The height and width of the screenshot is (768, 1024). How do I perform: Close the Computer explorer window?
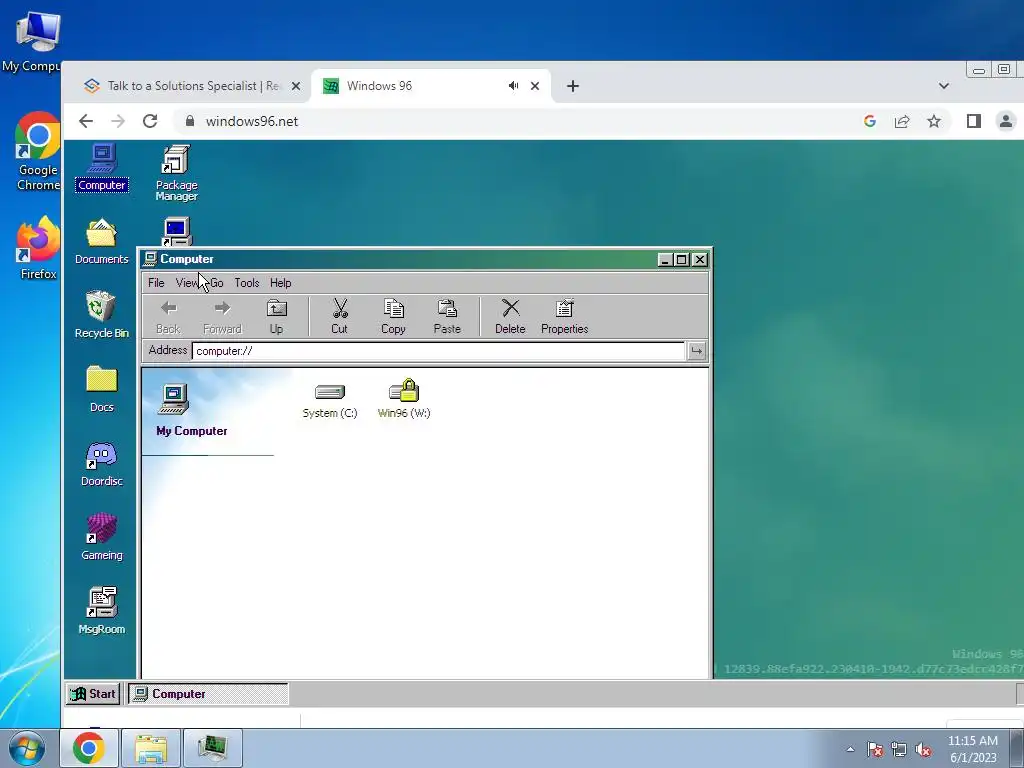[x=699, y=259]
